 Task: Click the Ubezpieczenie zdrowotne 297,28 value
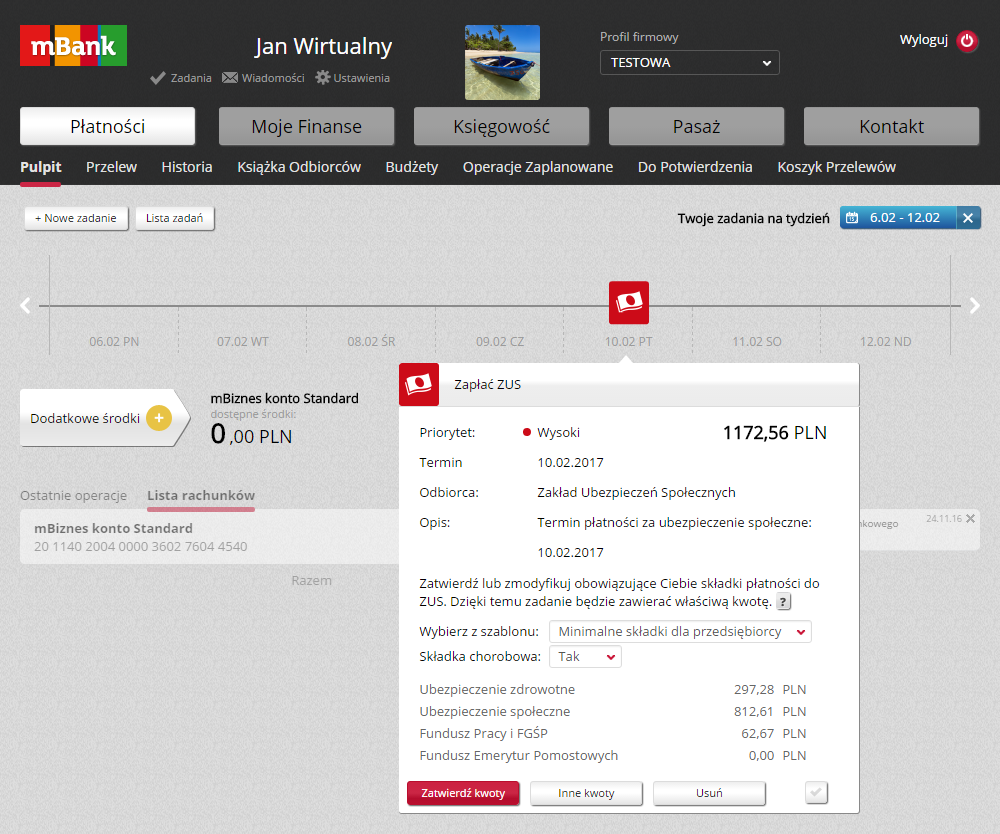pyautogui.click(x=754, y=690)
